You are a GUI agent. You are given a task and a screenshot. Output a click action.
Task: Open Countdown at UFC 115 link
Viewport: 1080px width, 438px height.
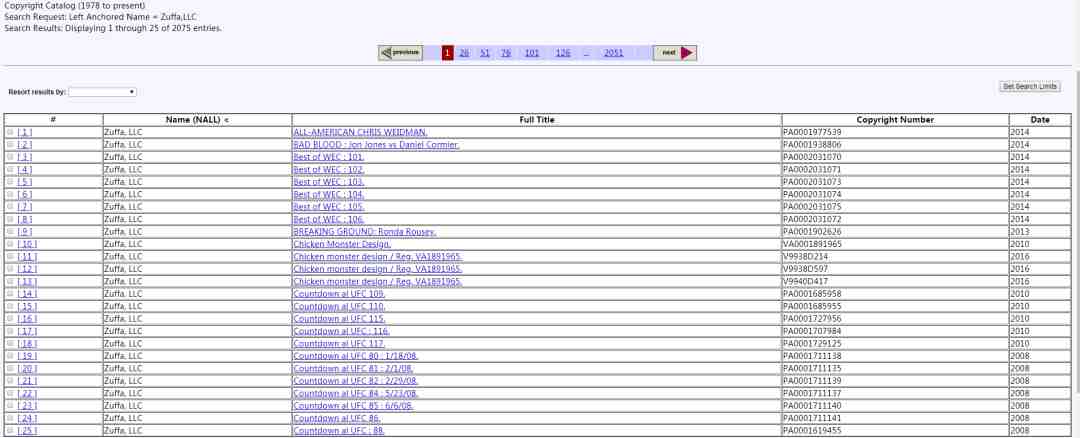[339, 319]
